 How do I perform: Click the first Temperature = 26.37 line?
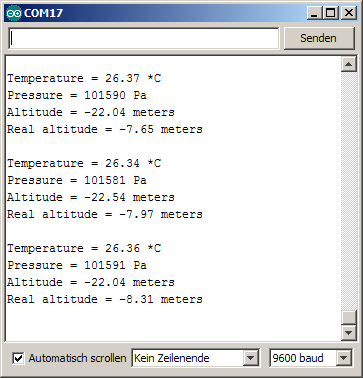pyautogui.click(x=84, y=78)
